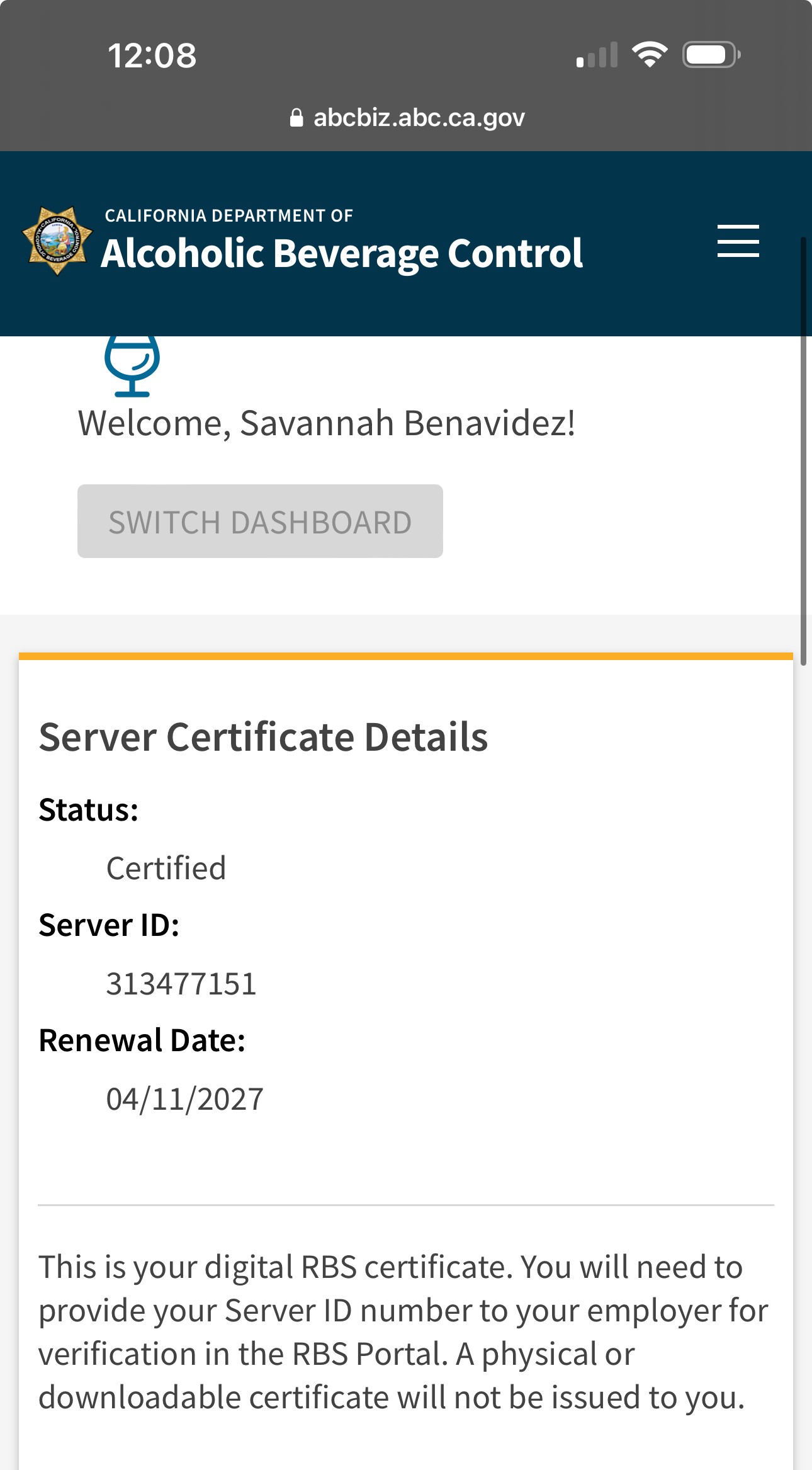812x1470 pixels.
Task: Tap the padlock icon in address bar
Action: click(x=296, y=118)
